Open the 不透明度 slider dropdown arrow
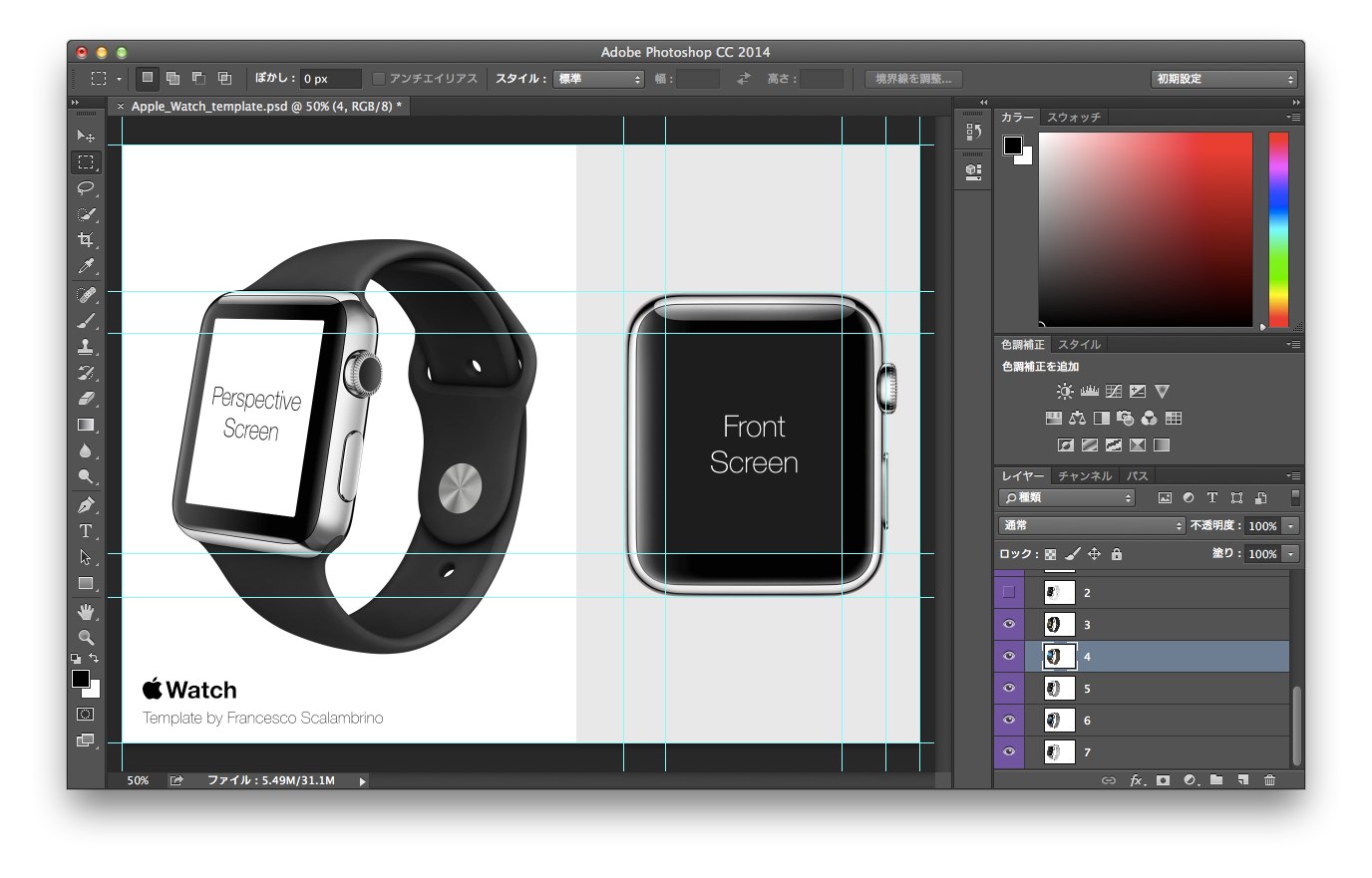This screenshot has height=878, width=1372. tap(1291, 525)
